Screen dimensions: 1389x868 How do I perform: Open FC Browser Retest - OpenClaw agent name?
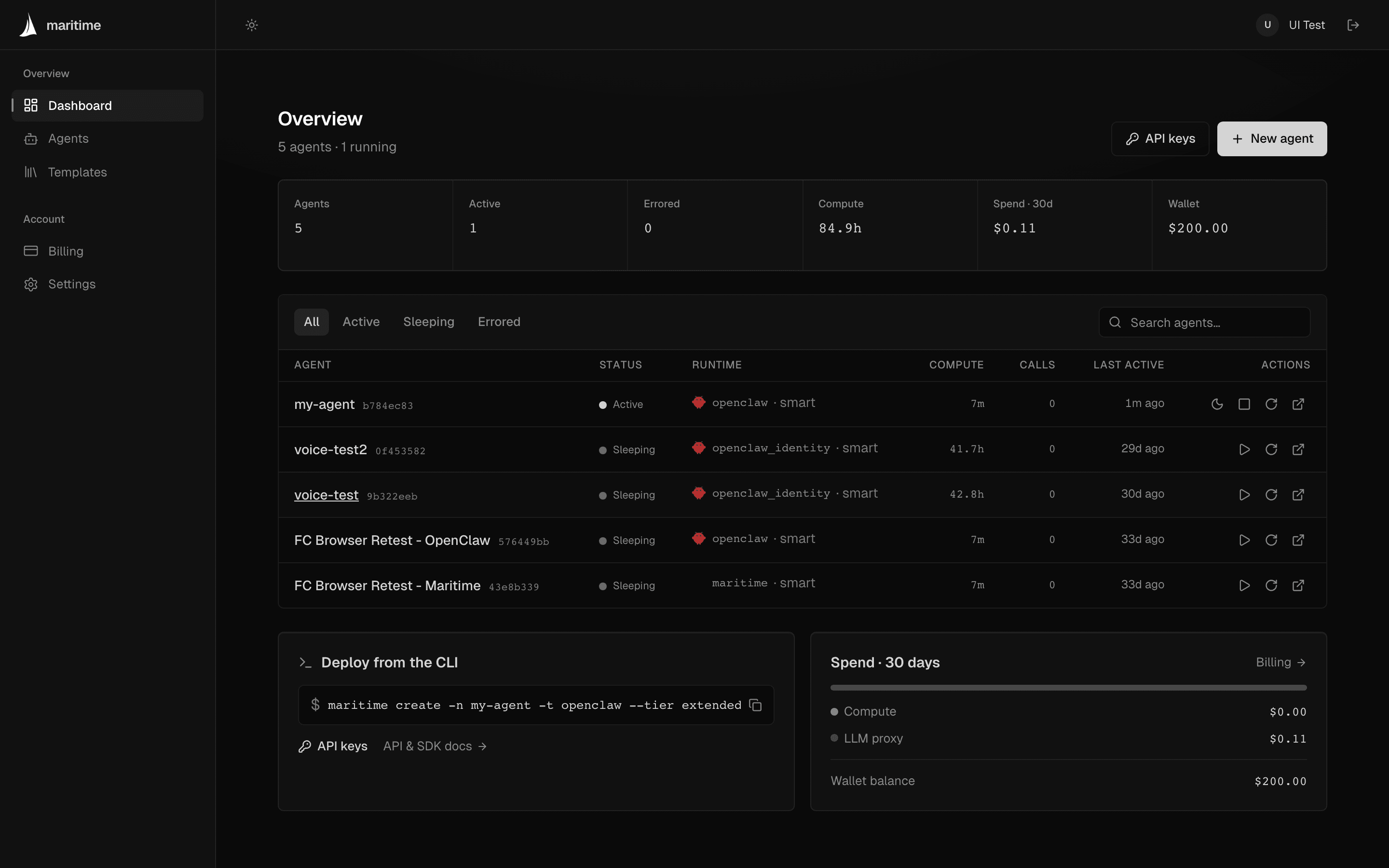(392, 540)
